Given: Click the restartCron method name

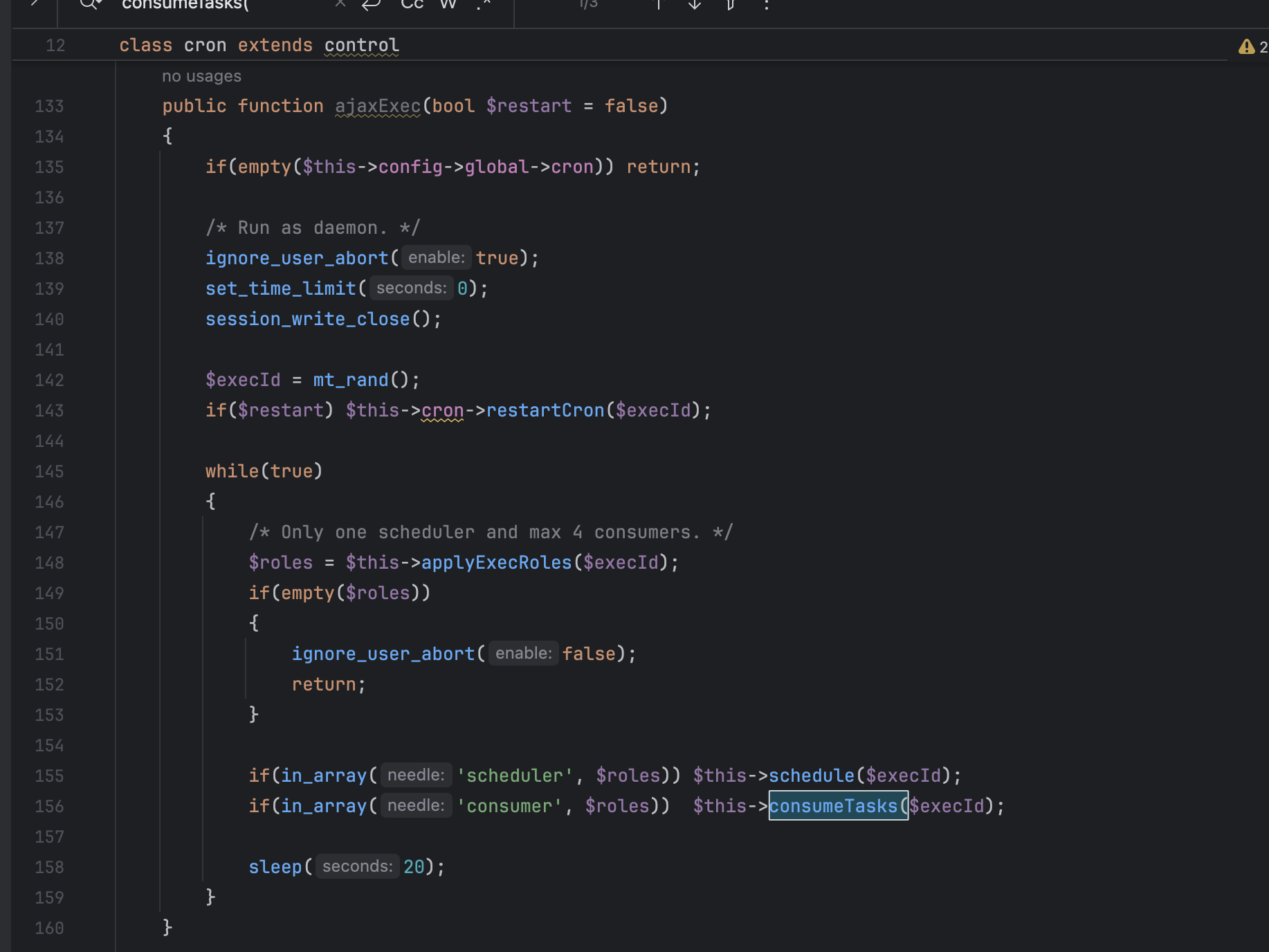Looking at the screenshot, I should [545, 410].
